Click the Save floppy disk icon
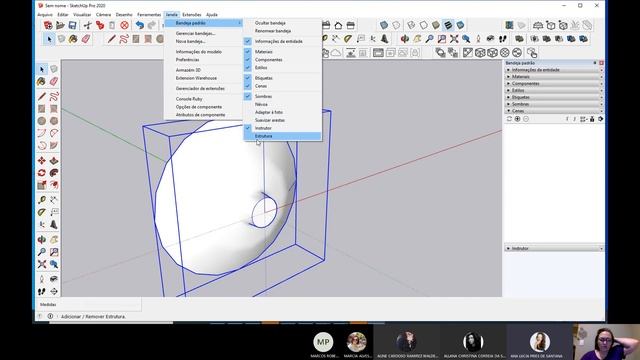Screen dimensions: 640x360 tap(72, 25)
